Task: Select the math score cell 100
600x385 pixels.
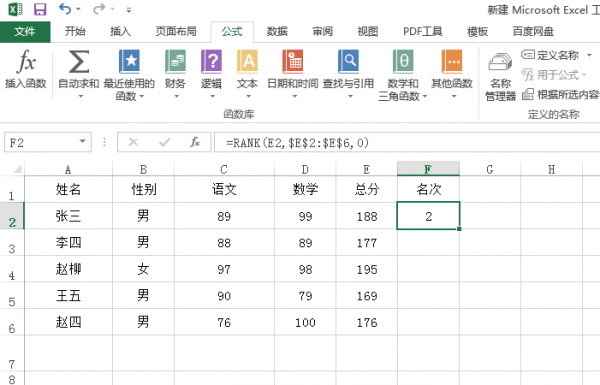Action: point(305,322)
